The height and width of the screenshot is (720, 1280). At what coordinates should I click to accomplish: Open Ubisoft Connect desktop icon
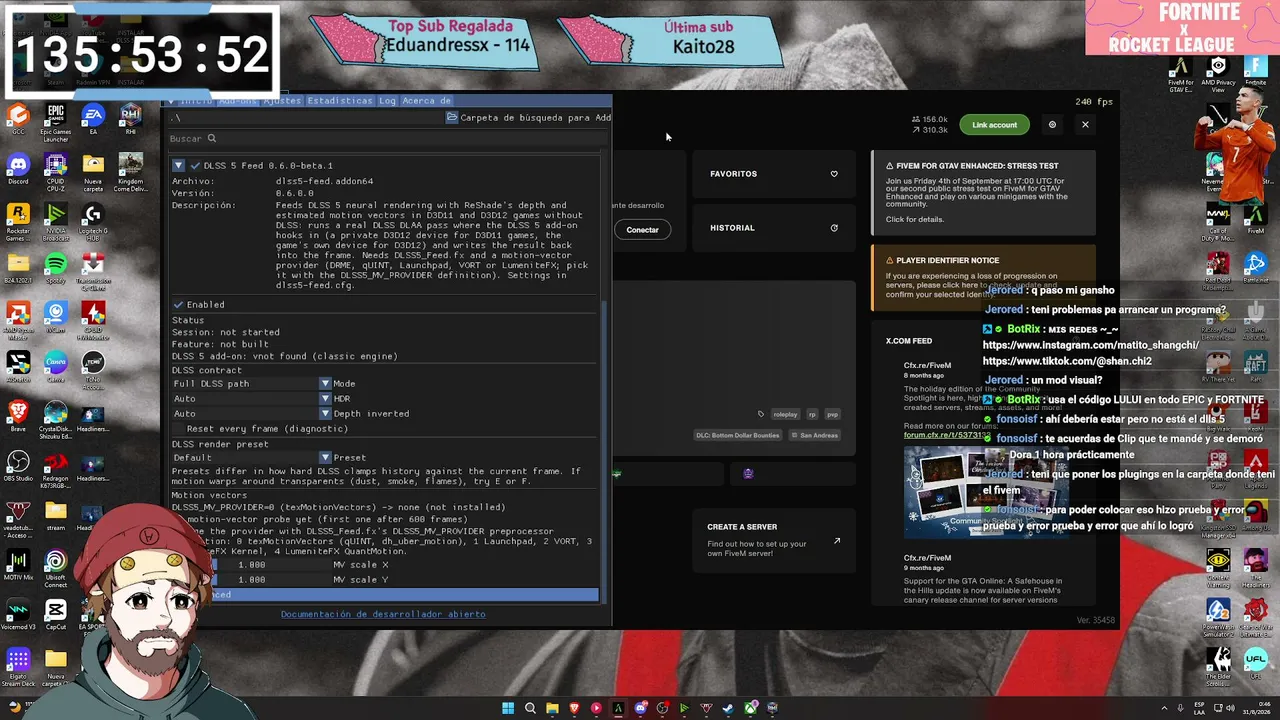[56, 568]
